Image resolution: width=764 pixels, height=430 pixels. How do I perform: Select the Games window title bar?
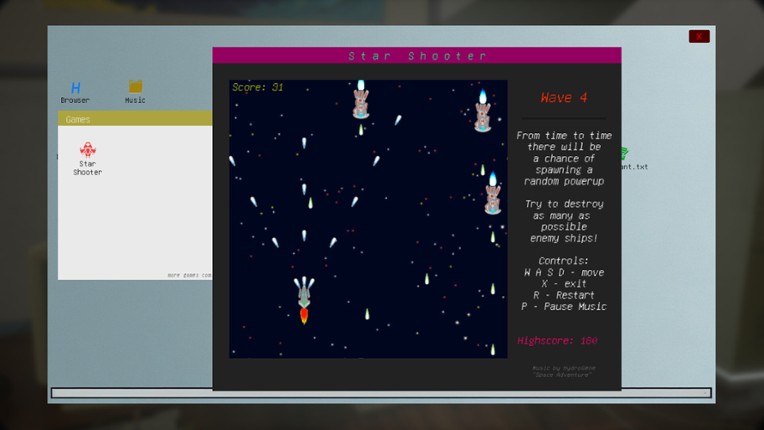tap(135, 119)
